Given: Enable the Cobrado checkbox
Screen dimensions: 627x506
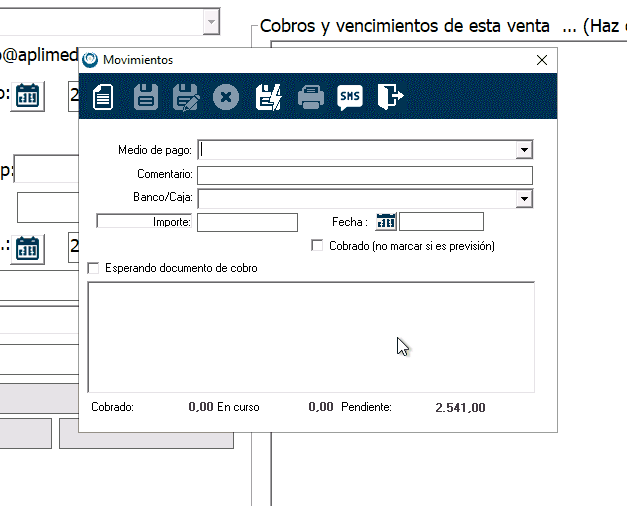Looking at the screenshot, I should (x=318, y=245).
